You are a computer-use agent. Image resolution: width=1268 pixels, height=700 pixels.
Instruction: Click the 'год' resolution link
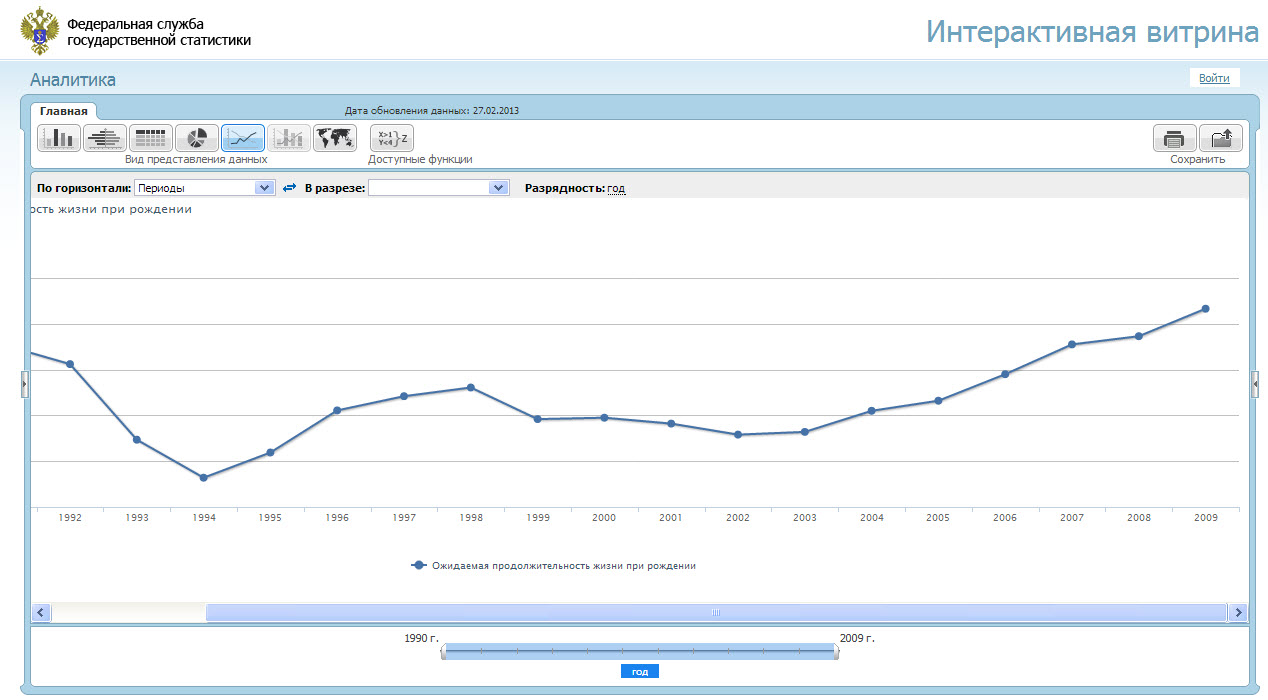pos(616,188)
